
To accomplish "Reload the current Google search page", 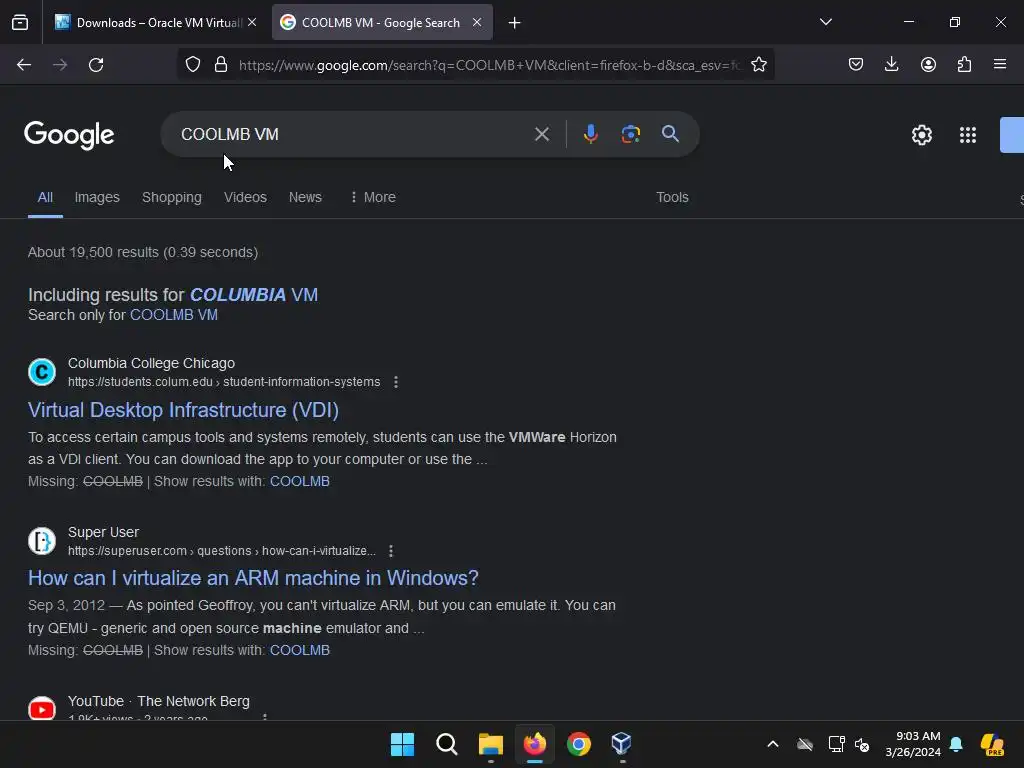I will [96, 65].
